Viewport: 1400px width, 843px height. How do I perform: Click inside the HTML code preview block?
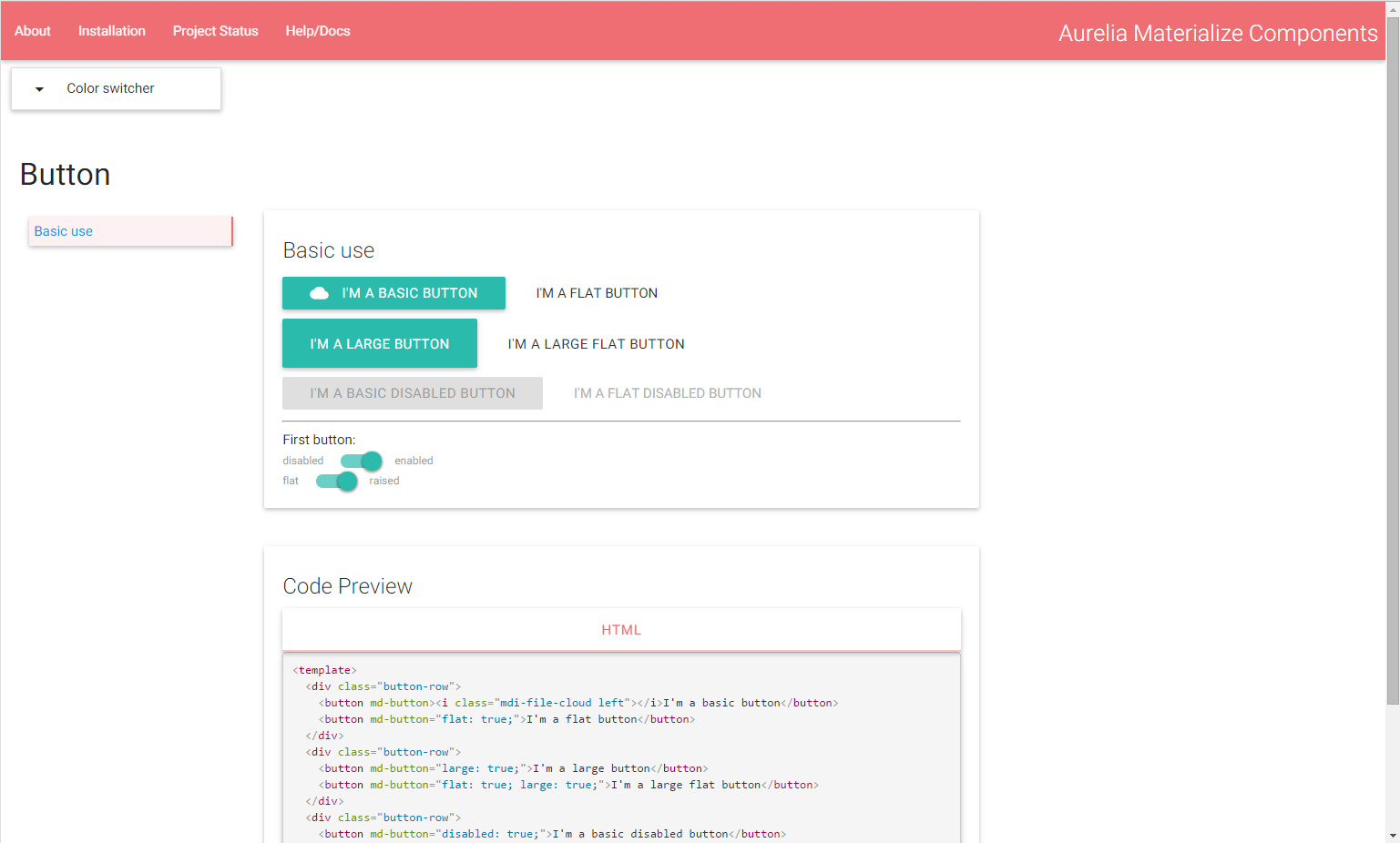pos(621,747)
